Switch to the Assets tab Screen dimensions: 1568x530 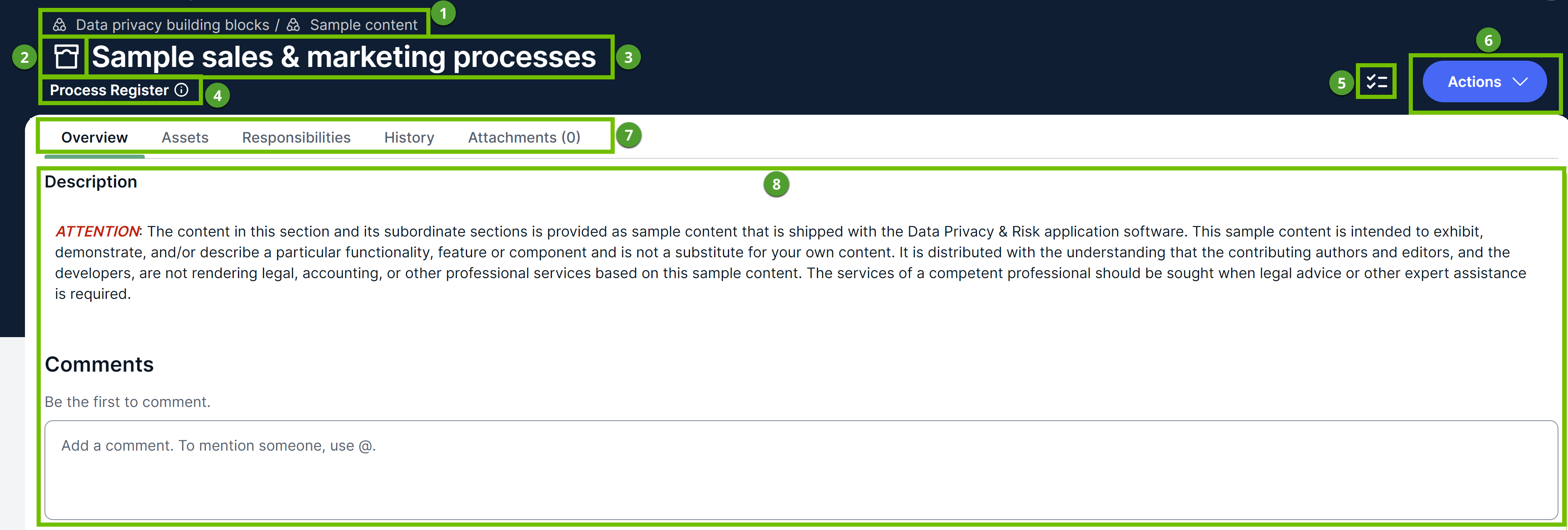pyautogui.click(x=185, y=138)
